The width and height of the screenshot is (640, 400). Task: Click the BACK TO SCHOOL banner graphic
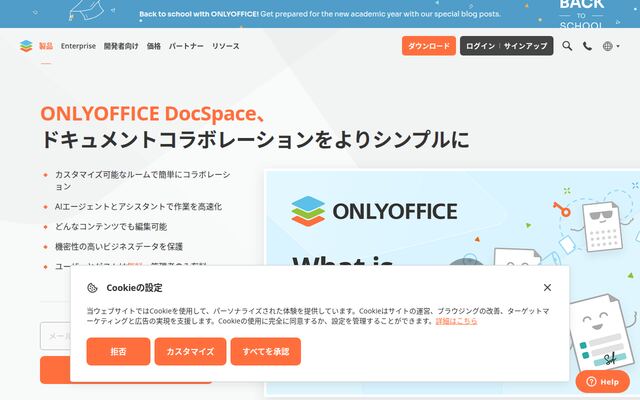click(x=582, y=14)
